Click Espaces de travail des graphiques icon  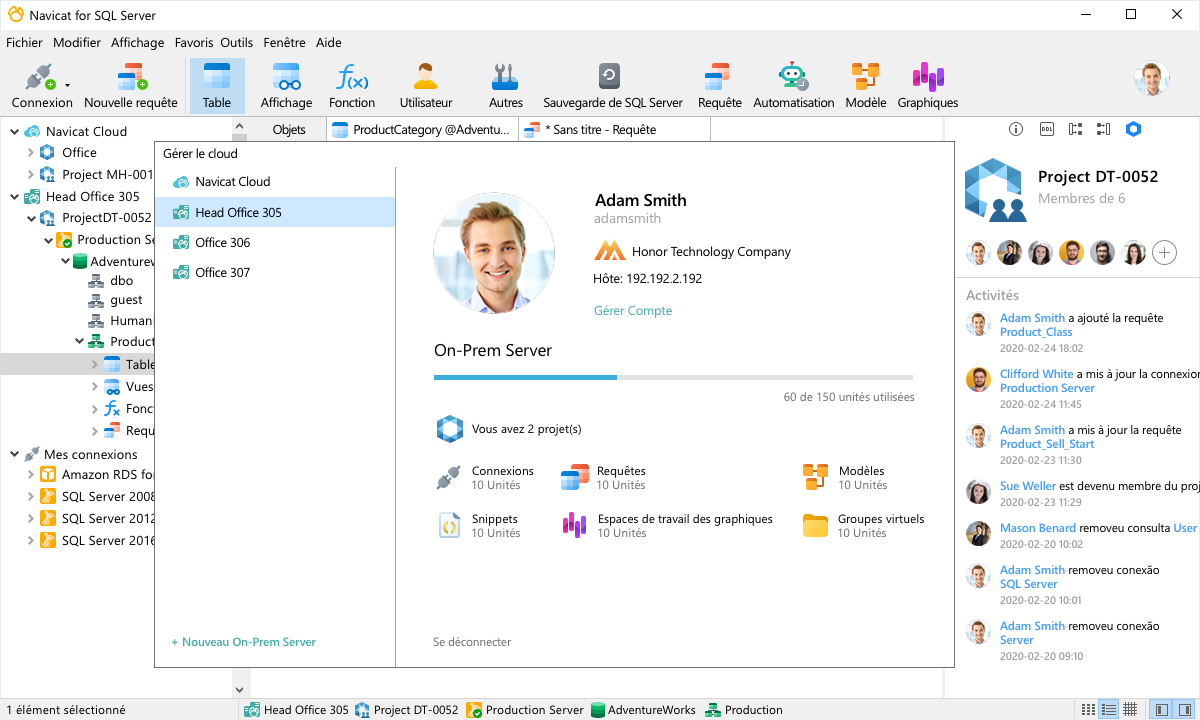[x=574, y=525]
